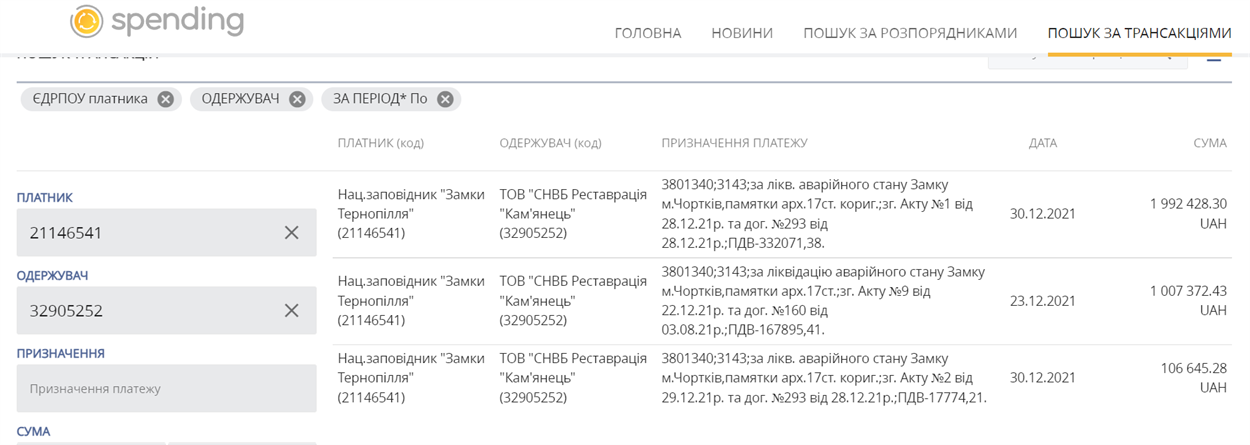Screen dimensions: 1250x445
Task: Click the recipient cell in the Акту №9 row
Action: click(573, 300)
